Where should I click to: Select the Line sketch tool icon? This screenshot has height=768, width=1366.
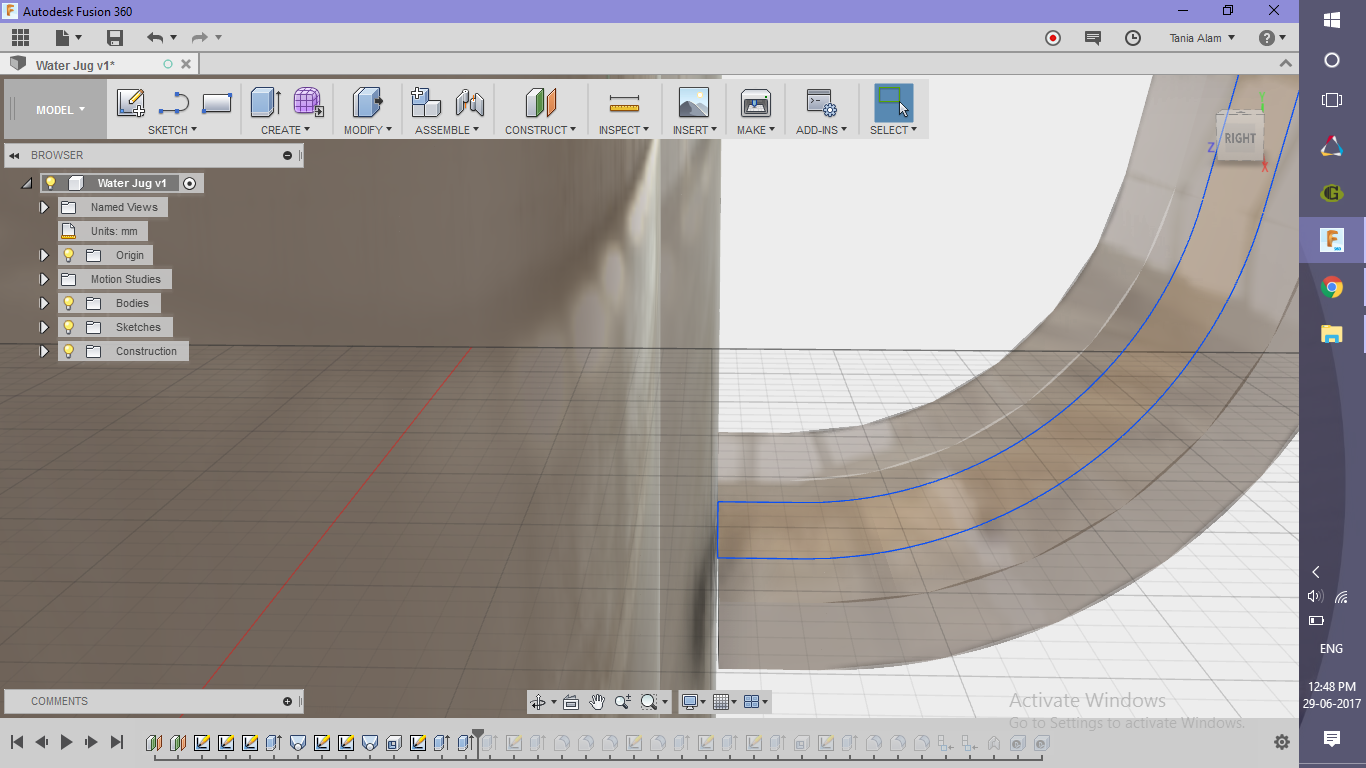174,103
